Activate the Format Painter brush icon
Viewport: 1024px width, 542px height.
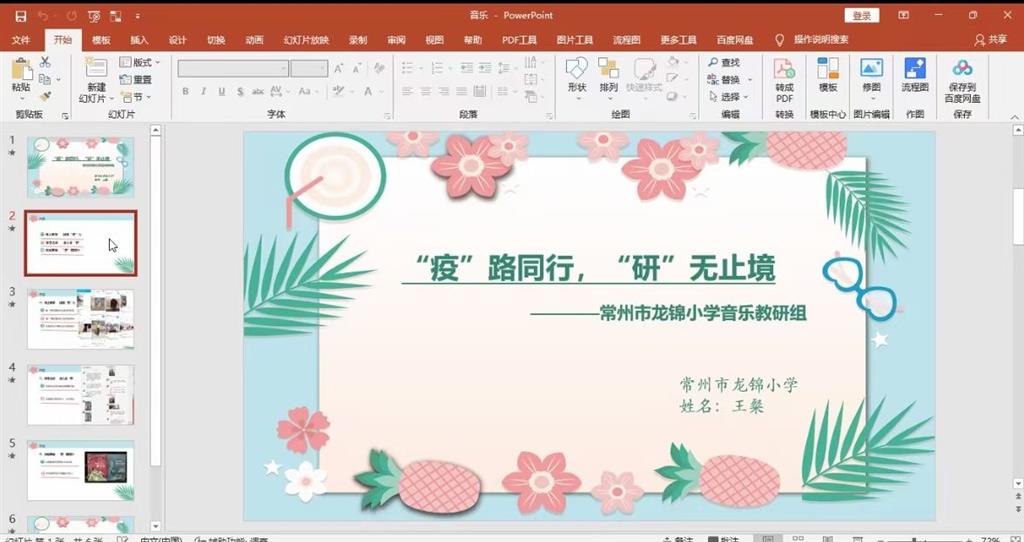coord(45,96)
